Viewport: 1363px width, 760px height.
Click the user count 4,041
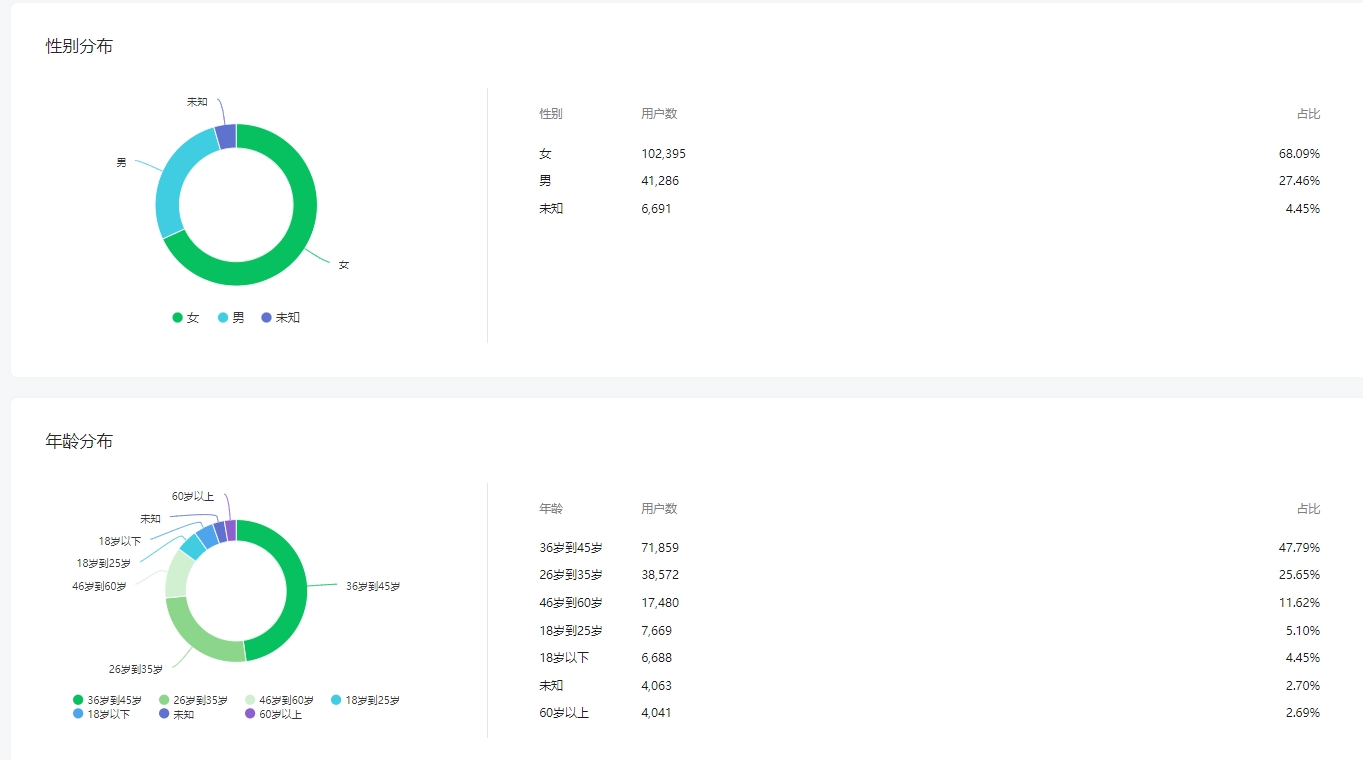tap(656, 713)
